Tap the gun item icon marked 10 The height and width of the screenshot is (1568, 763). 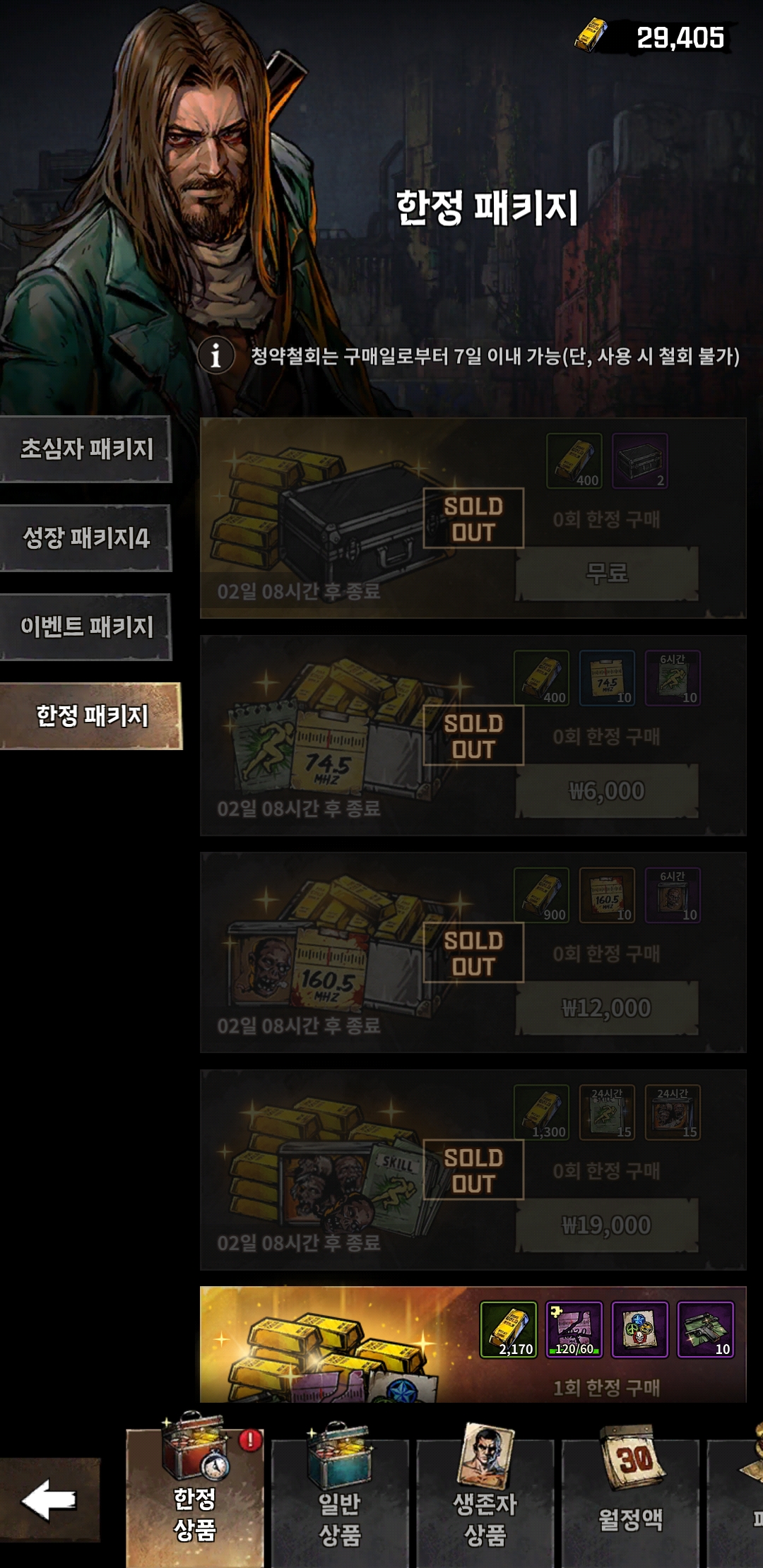click(706, 1329)
